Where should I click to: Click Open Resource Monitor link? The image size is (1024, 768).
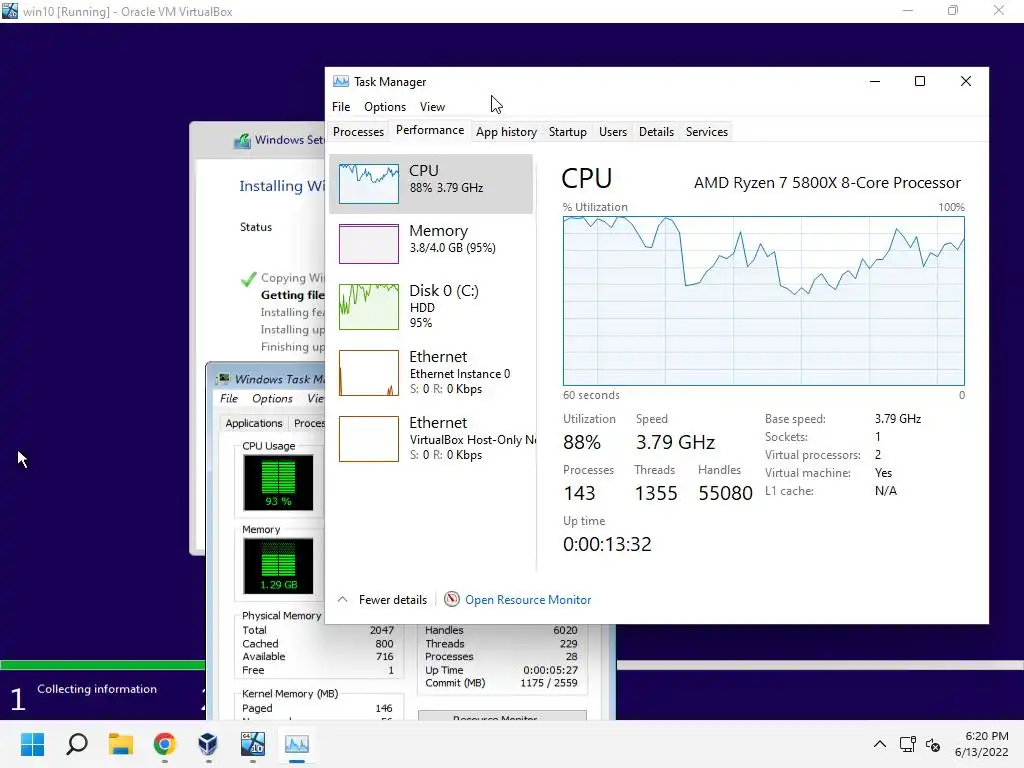pyautogui.click(x=528, y=600)
